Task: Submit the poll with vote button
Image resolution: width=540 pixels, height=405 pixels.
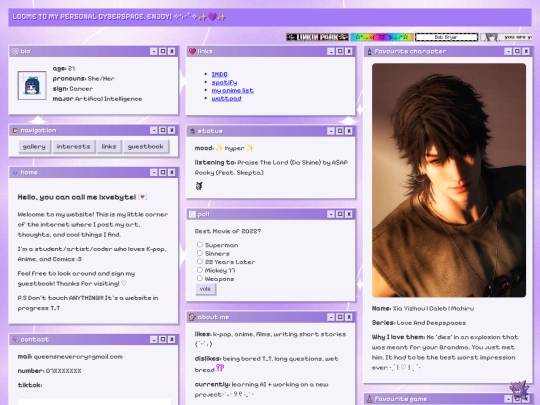Action: coord(205,289)
